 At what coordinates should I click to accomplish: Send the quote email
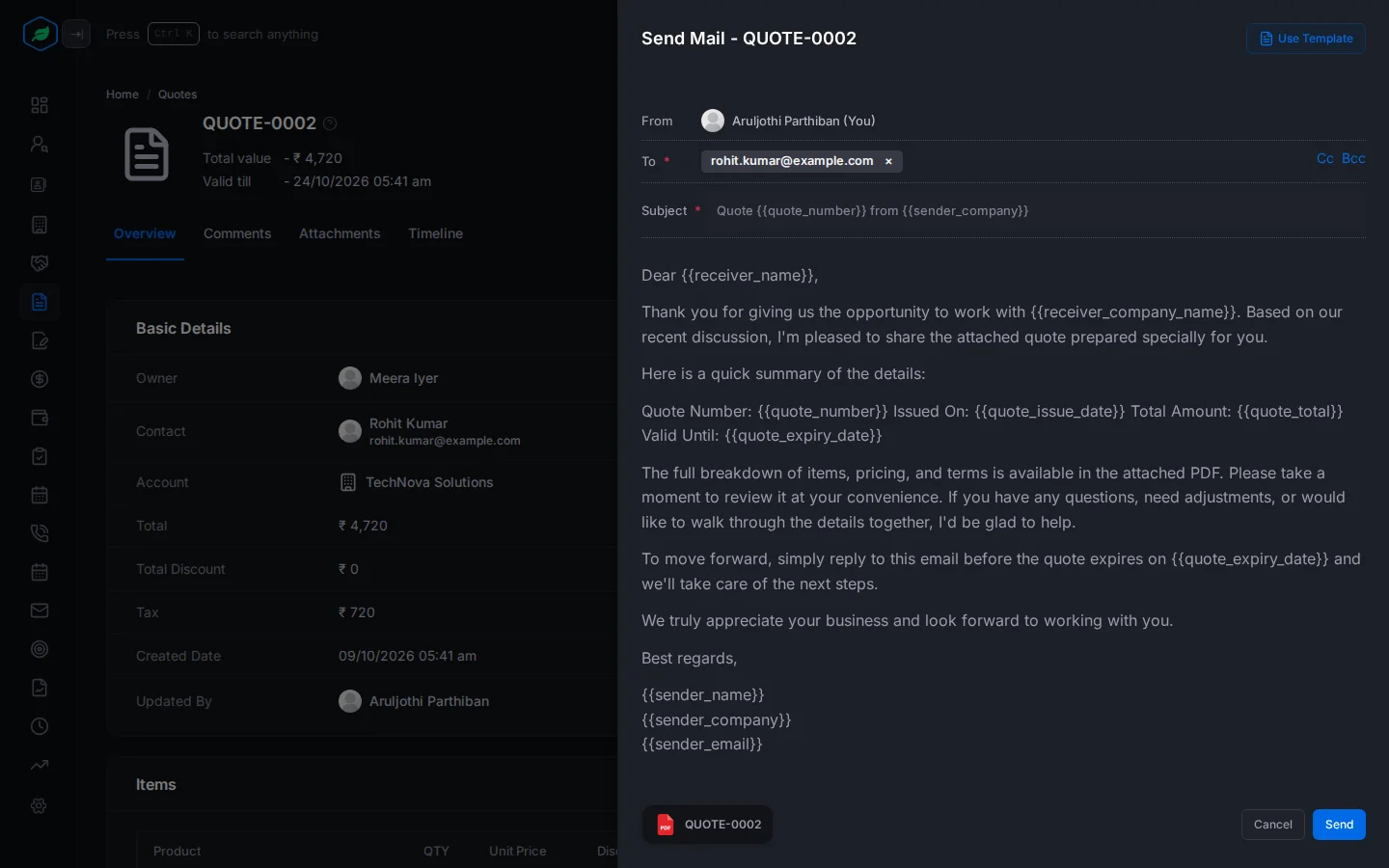pyautogui.click(x=1339, y=825)
